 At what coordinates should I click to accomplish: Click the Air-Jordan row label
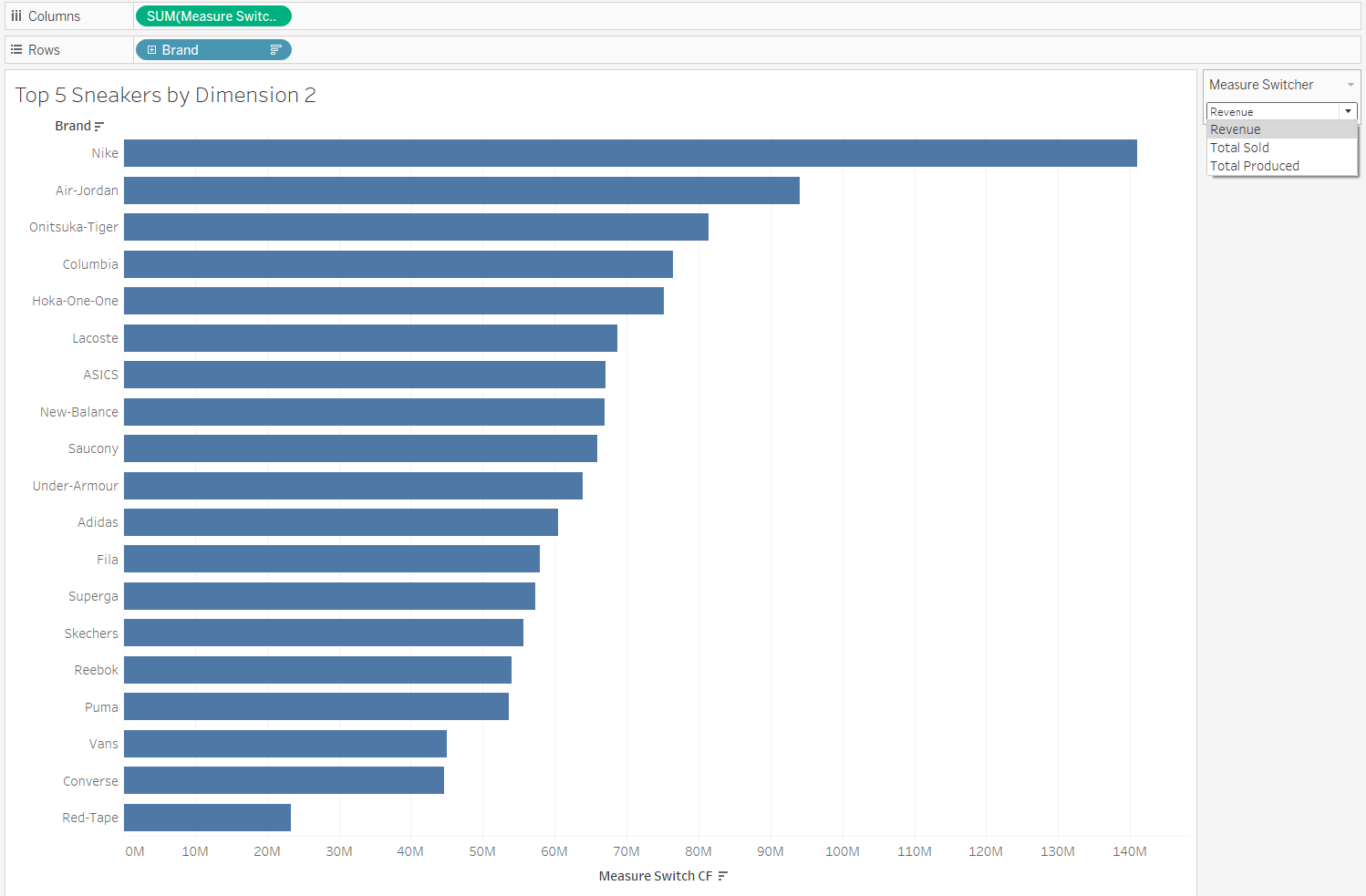87,191
